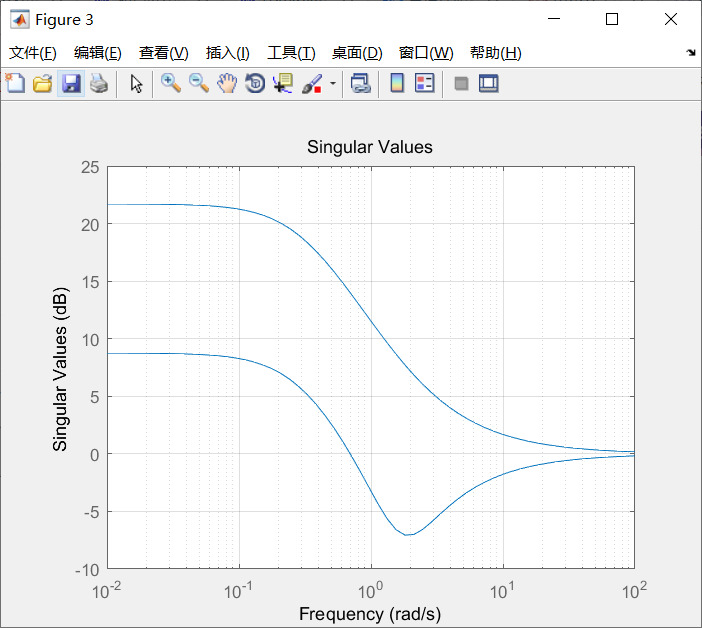Open a file with the folder icon

click(43, 84)
